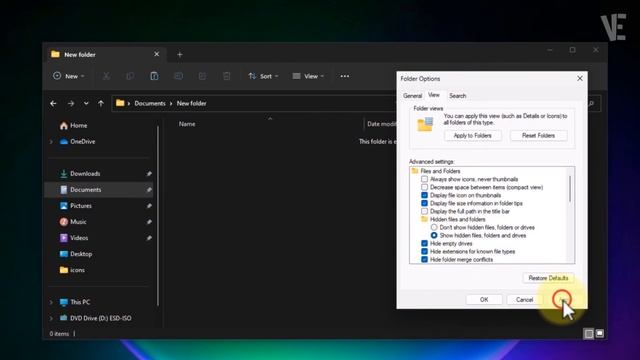Uncheck Hide folder merge conflicts
The image size is (640, 360).
(x=424, y=260)
